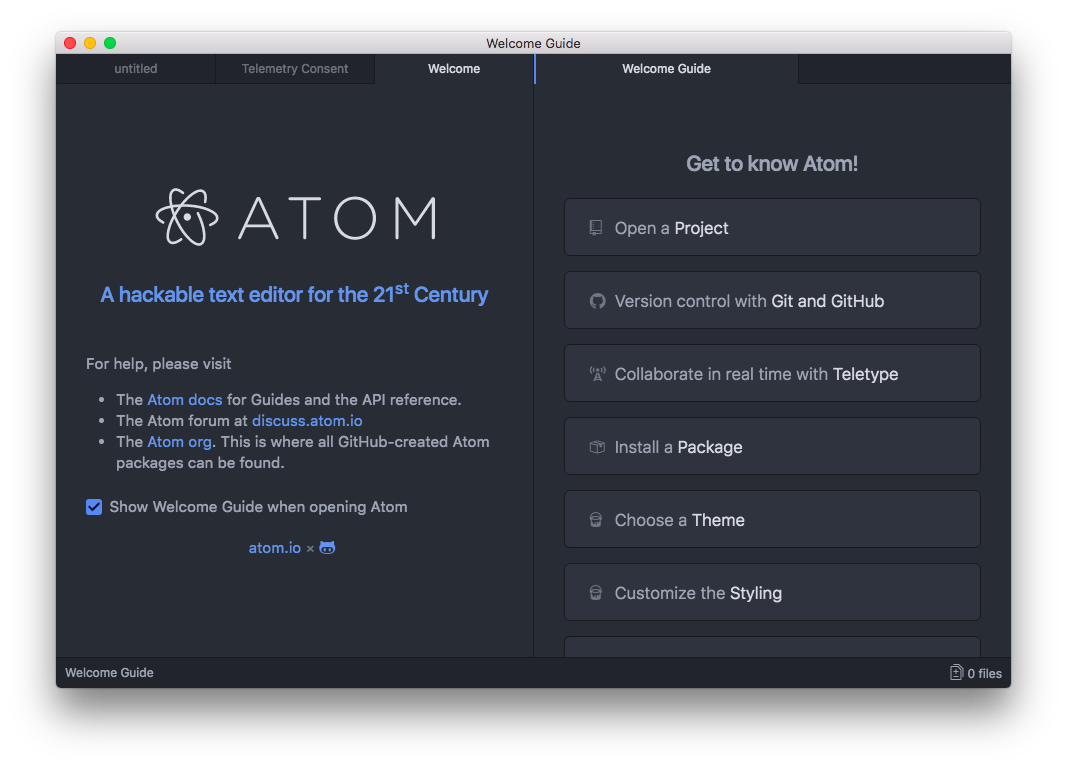The width and height of the screenshot is (1067, 768).
Task: Click the For help, please visit text
Action: pos(159,364)
